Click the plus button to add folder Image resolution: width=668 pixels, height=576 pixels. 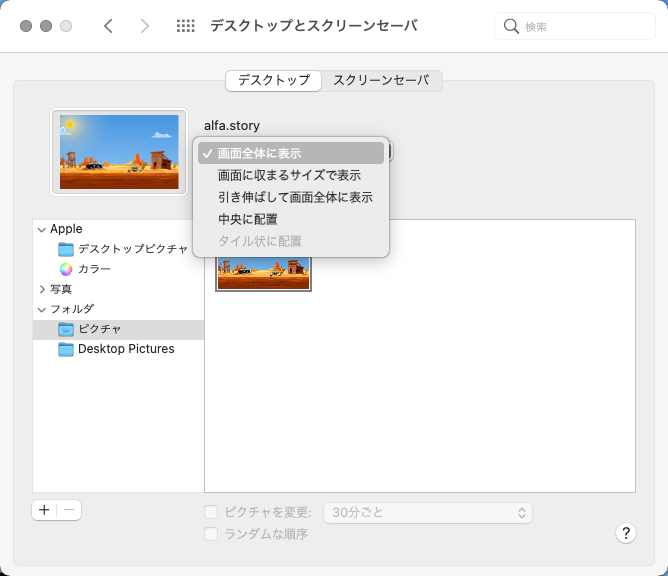click(44, 510)
